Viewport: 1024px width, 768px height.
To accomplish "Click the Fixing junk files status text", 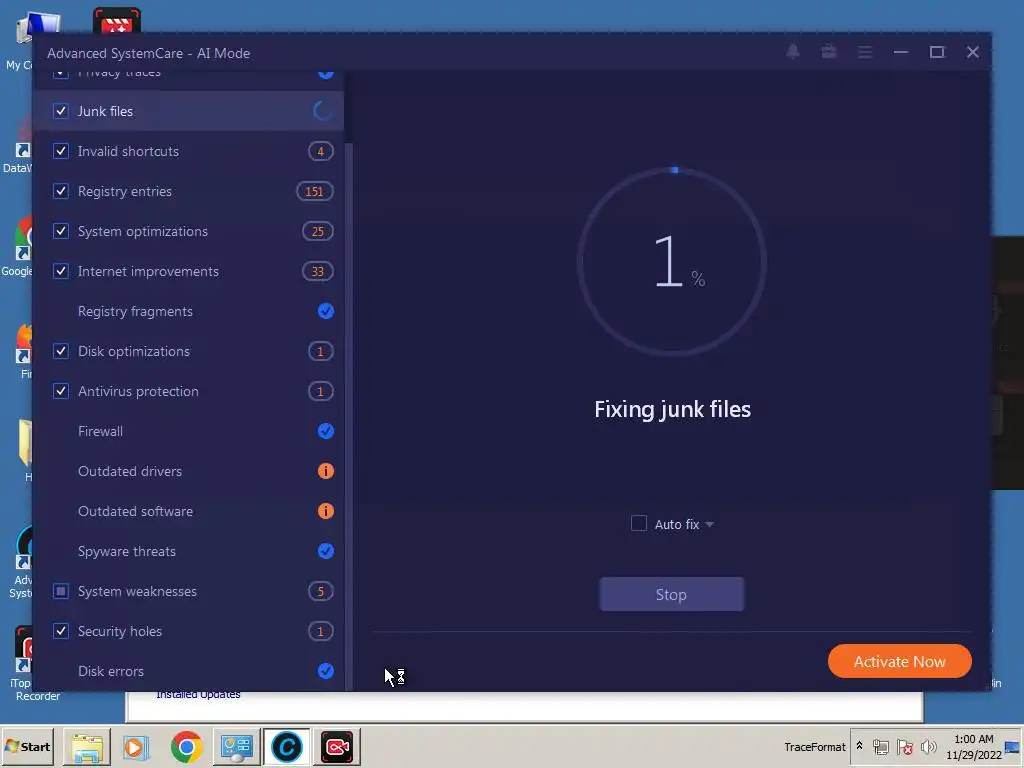I will tap(672, 409).
